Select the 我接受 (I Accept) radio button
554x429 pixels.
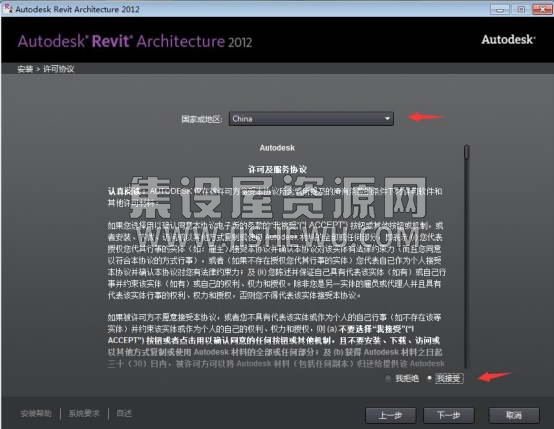pos(429,378)
